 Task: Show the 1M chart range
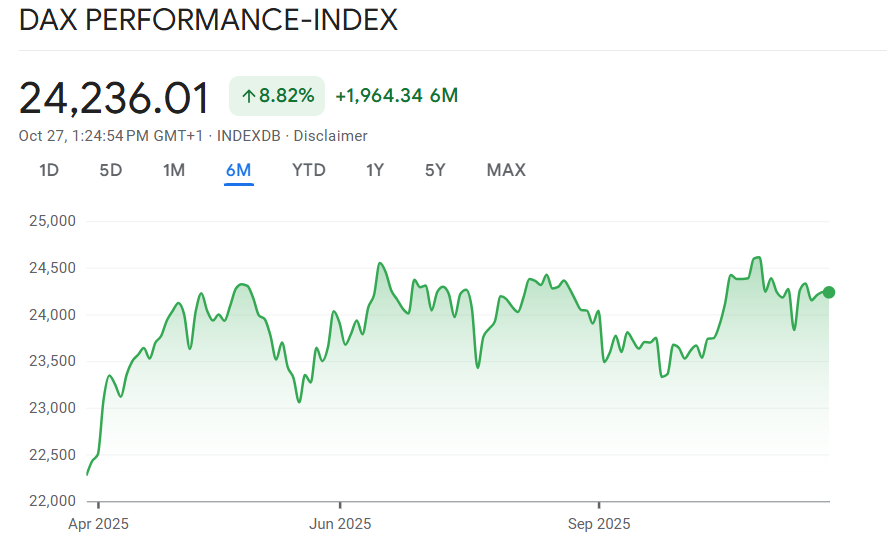[174, 170]
